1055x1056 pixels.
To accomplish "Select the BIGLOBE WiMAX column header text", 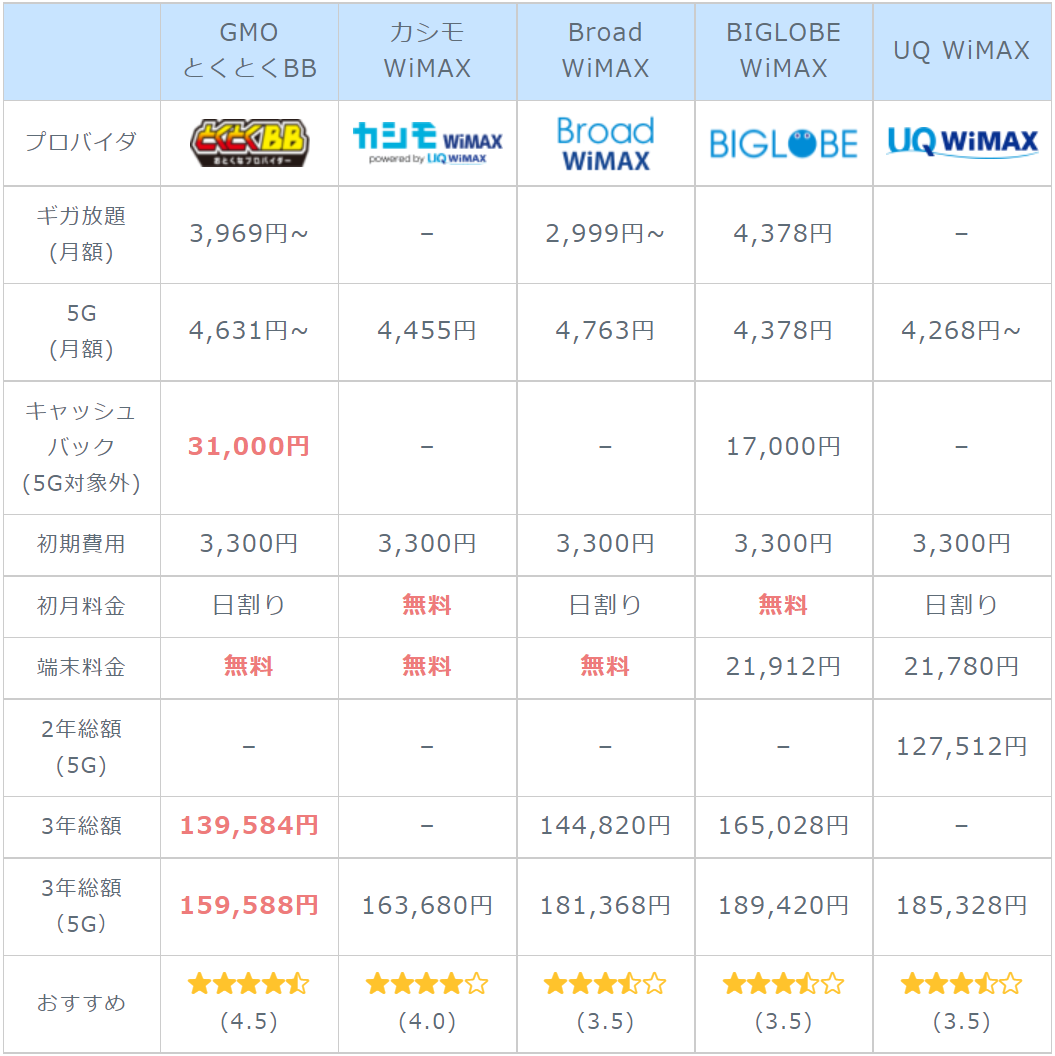I will coord(783,51).
